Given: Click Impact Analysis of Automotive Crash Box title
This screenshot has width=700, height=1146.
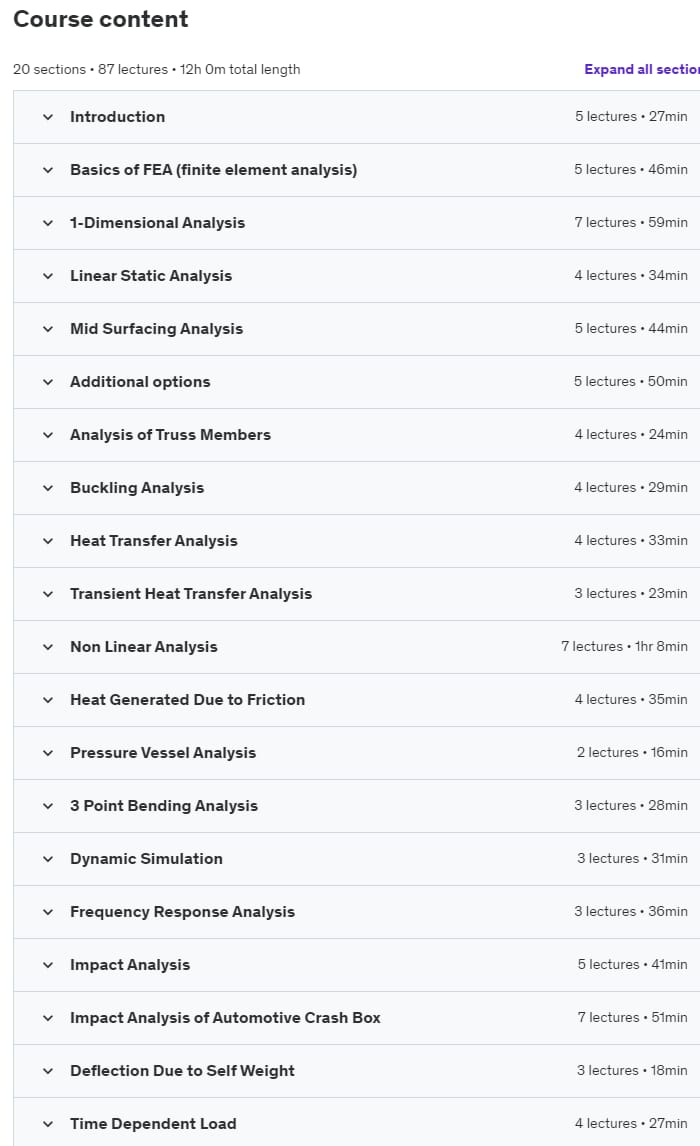Looking at the screenshot, I should coord(225,1017).
